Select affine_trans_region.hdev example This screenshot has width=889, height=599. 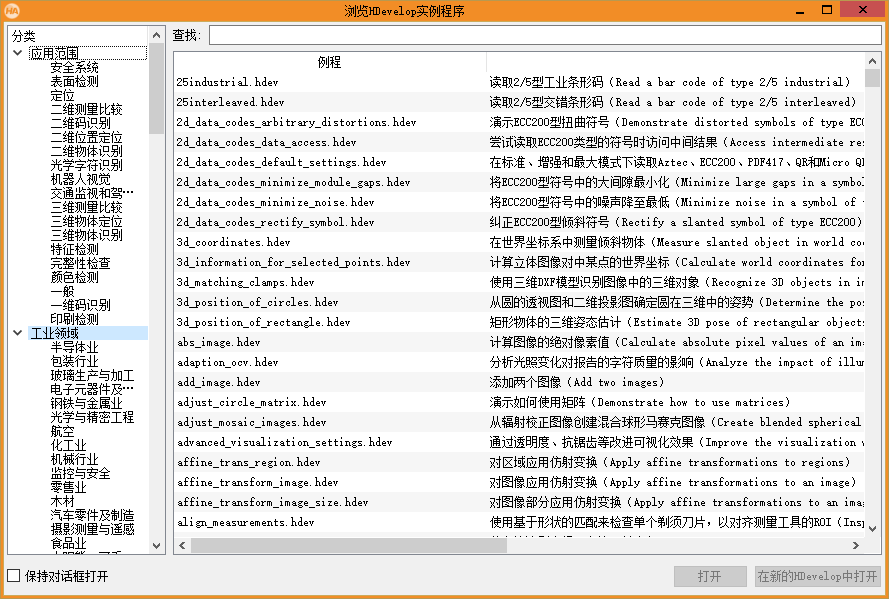tap(248, 462)
